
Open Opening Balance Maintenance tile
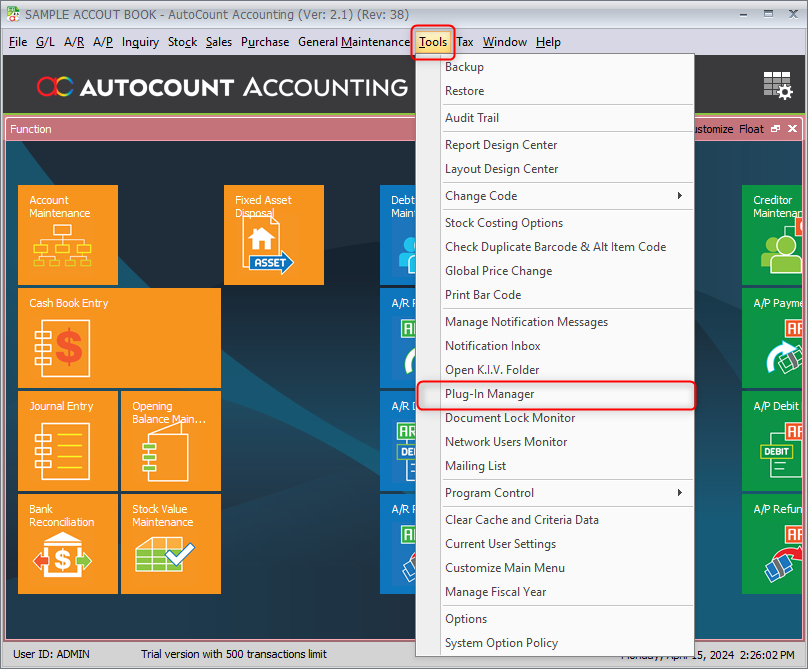point(170,440)
